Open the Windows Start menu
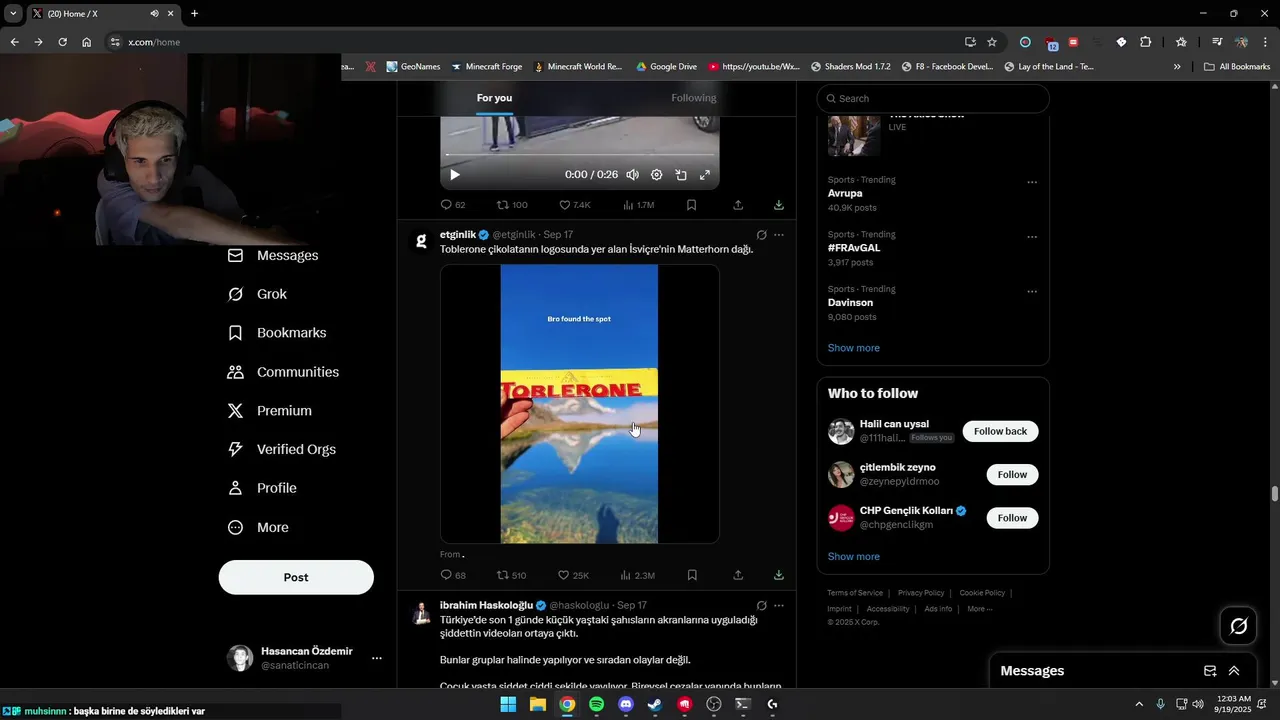Image resolution: width=1280 pixels, height=720 pixels. tap(508, 704)
